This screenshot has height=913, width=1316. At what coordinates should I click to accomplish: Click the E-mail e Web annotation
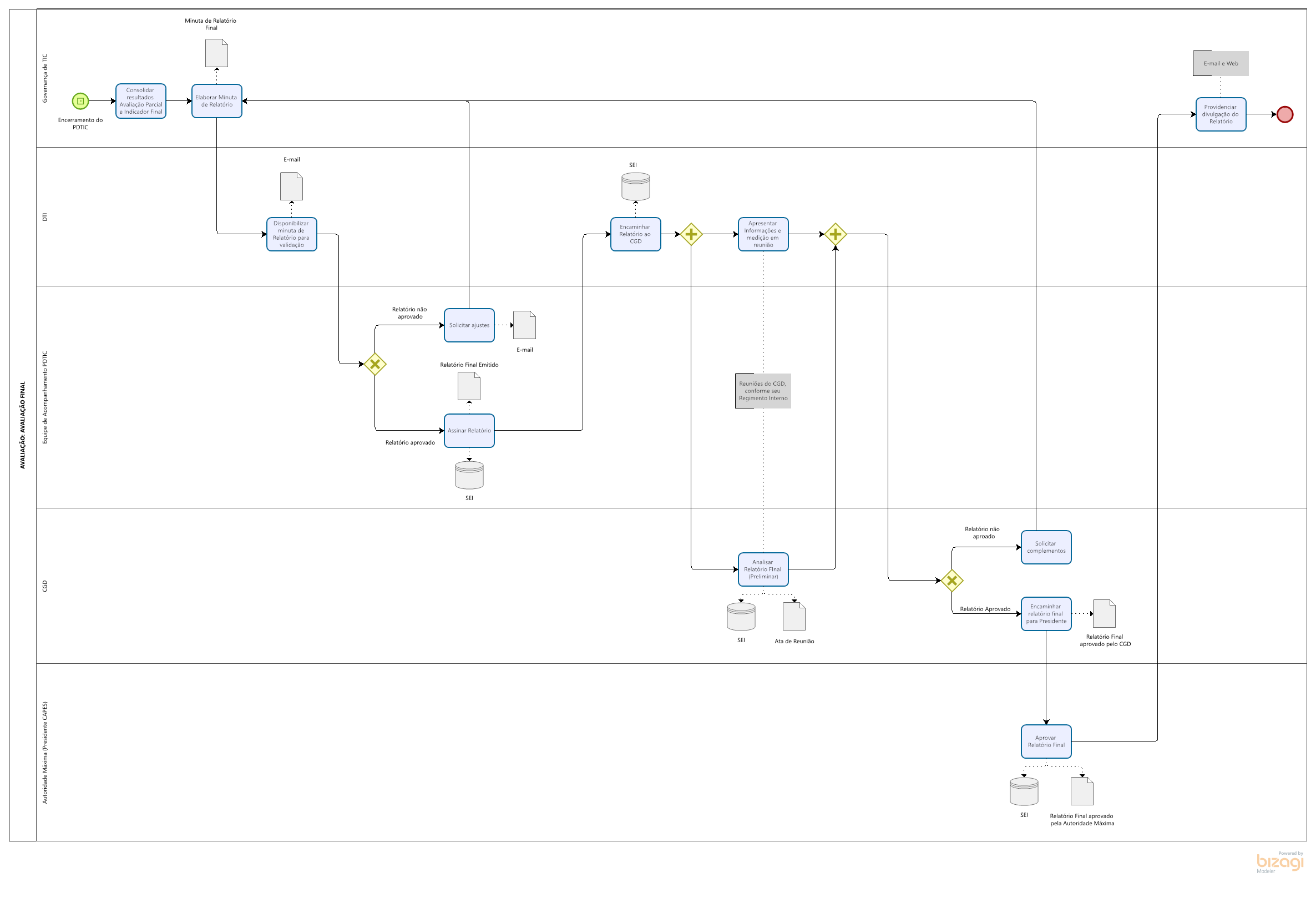pos(1221,63)
